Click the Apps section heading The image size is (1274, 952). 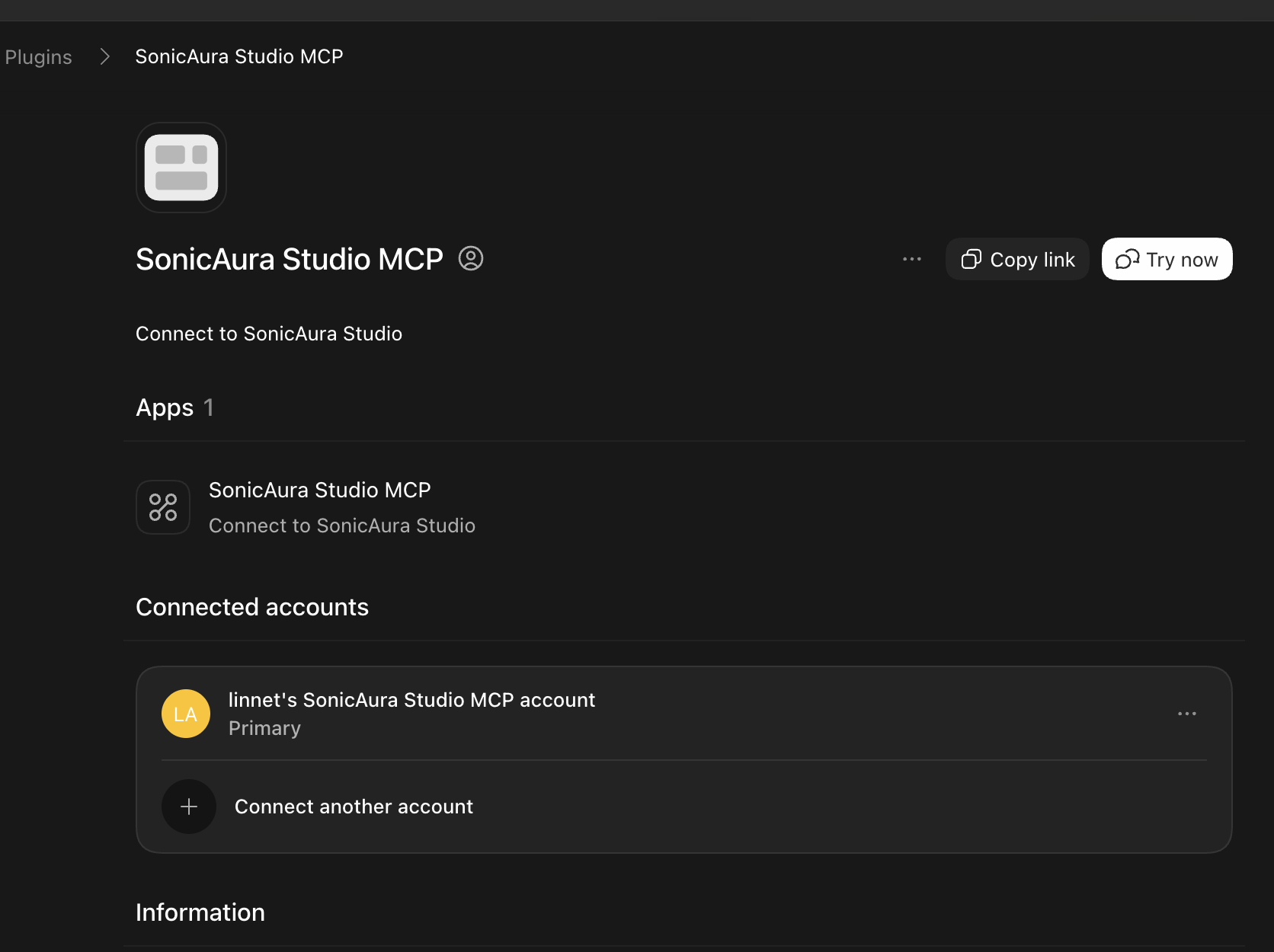pyautogui.click(x=165, y=408)
